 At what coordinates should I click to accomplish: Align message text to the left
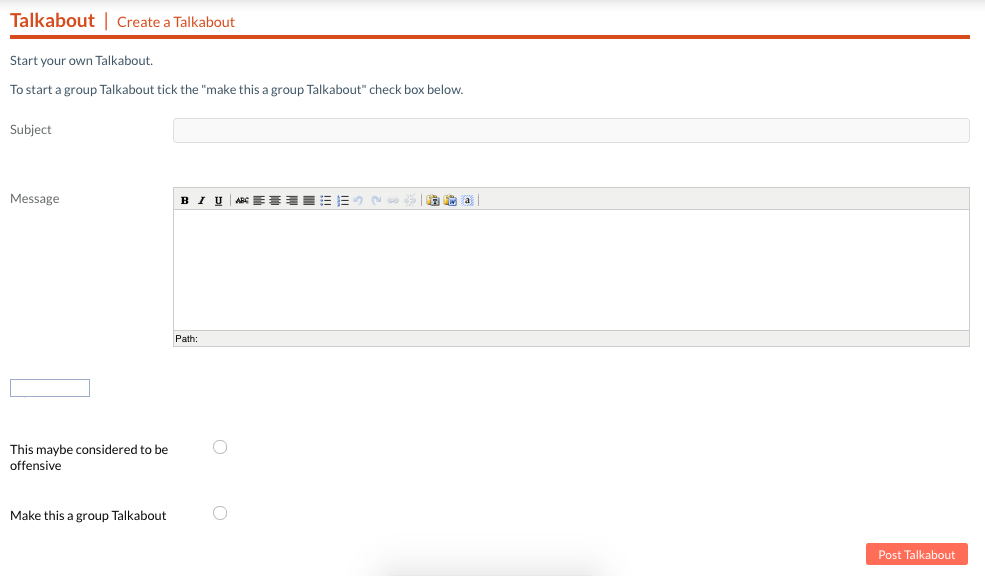(x=259, y=200)
